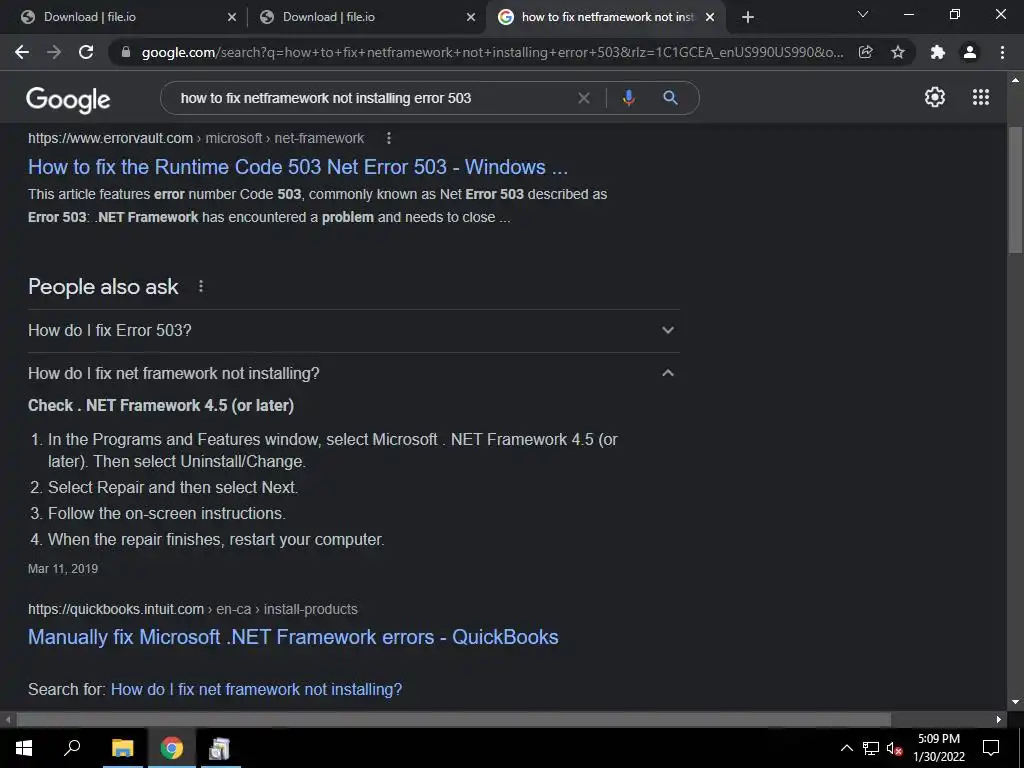Share this page from address bar
Screen dimensions: 1024x768
[x=865, y=52]
